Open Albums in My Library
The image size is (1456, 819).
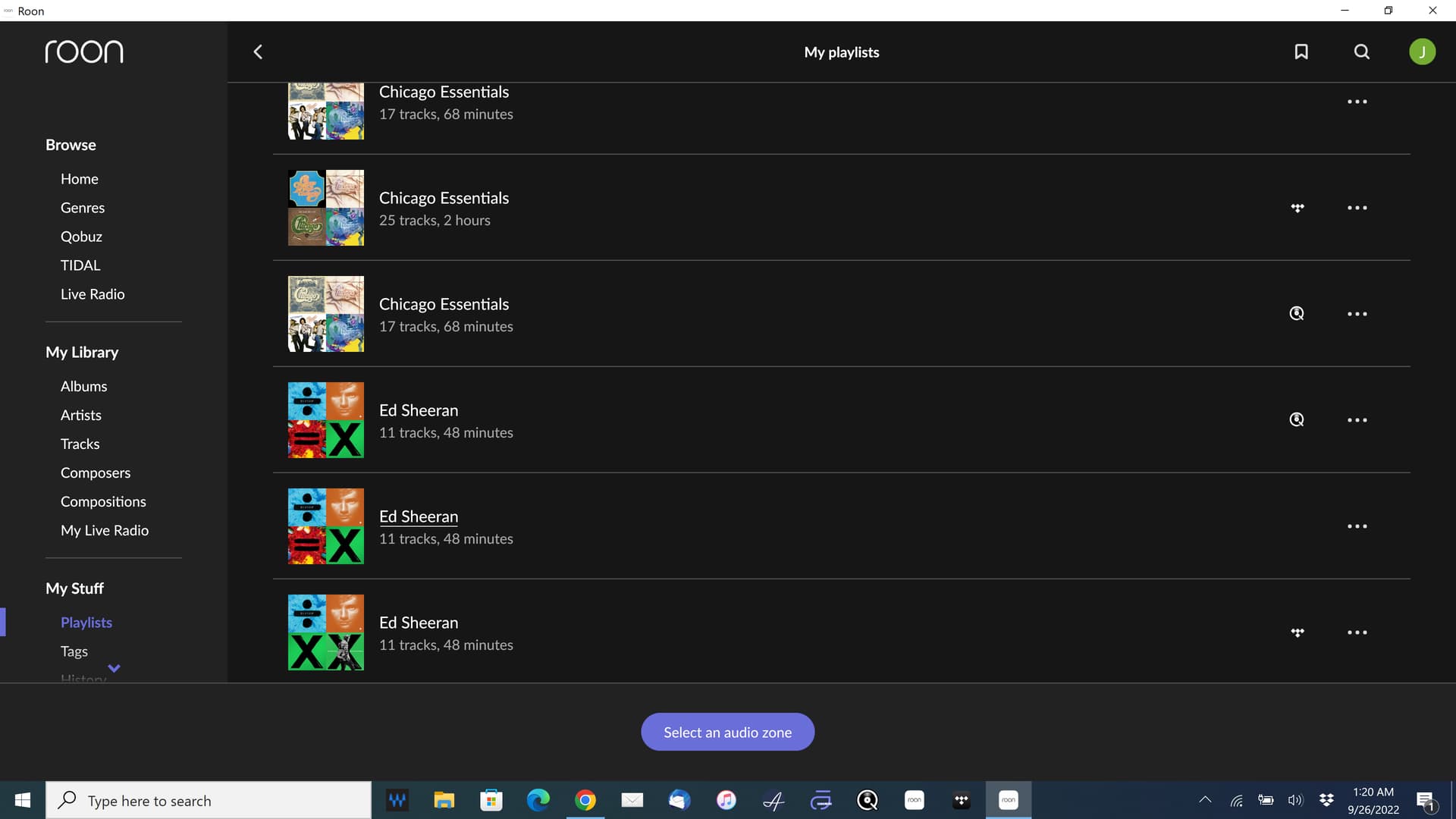click(x=83, y=387)
